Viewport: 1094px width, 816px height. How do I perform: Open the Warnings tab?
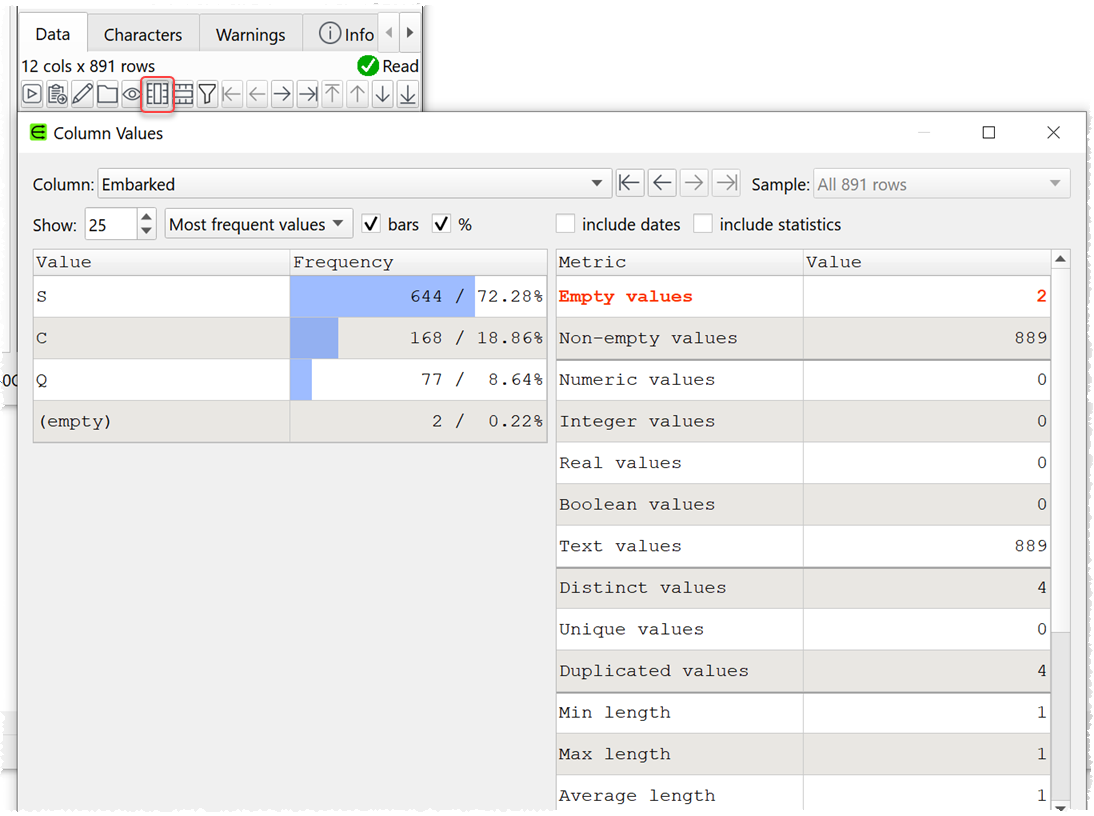(x=250, y=33)
